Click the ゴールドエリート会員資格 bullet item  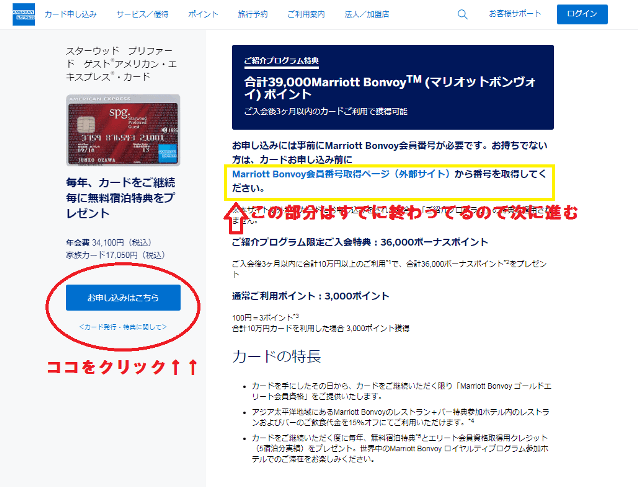tap(401, 391)
